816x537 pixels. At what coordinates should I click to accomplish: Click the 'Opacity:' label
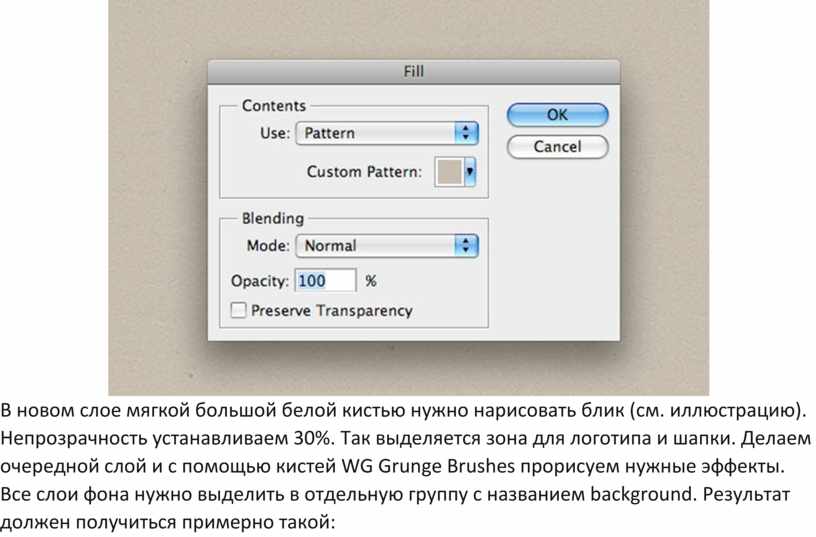260,281
